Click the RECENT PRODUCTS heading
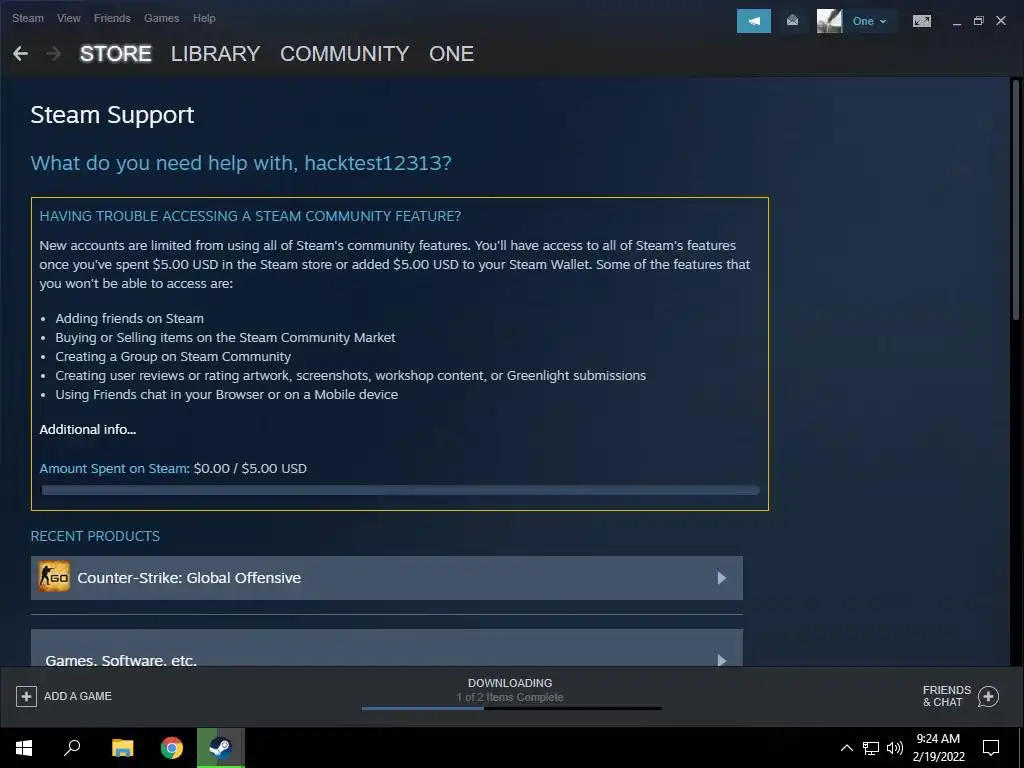The image size is (1024, 768). (95, 536)
